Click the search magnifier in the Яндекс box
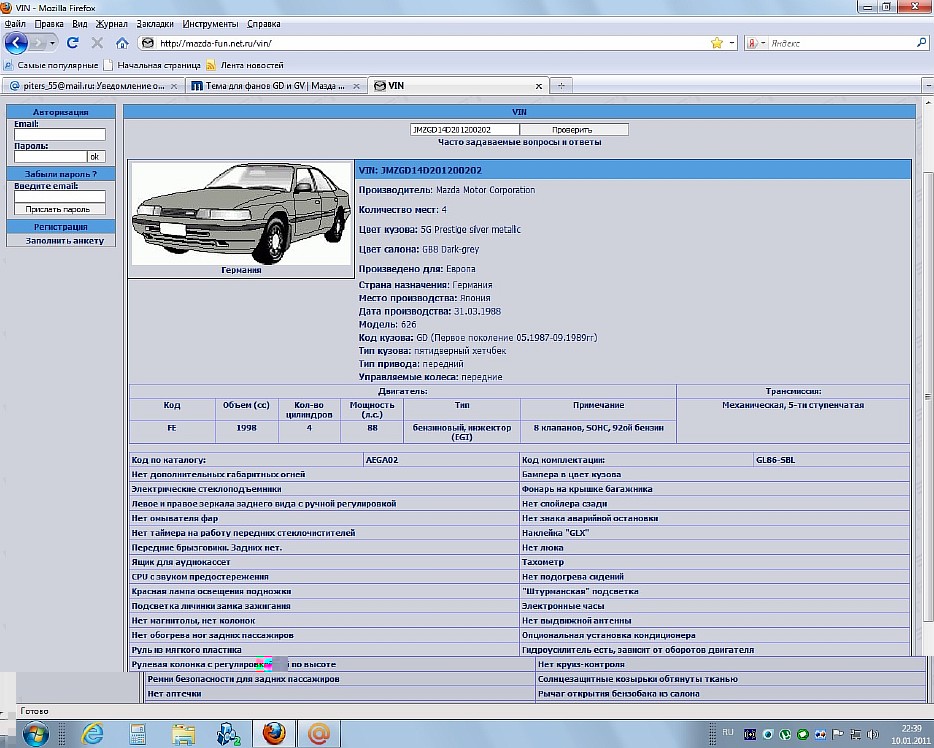 (x=921, y=43)
